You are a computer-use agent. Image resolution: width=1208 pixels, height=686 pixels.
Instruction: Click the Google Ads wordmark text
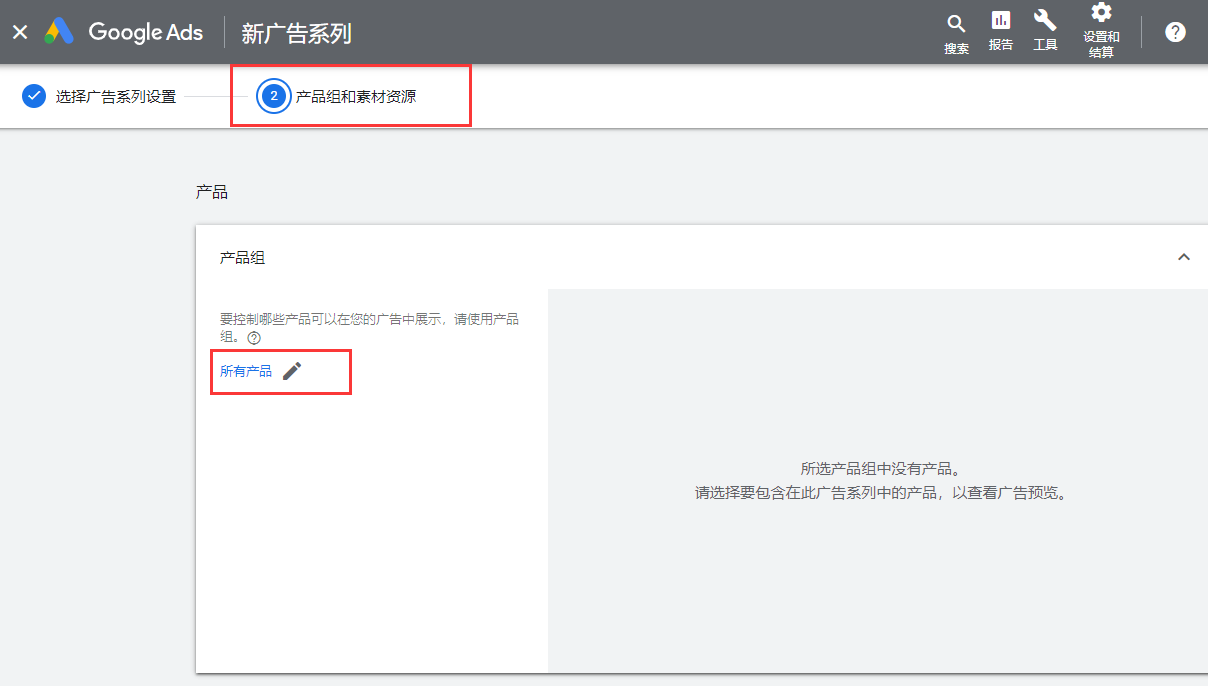145,32
